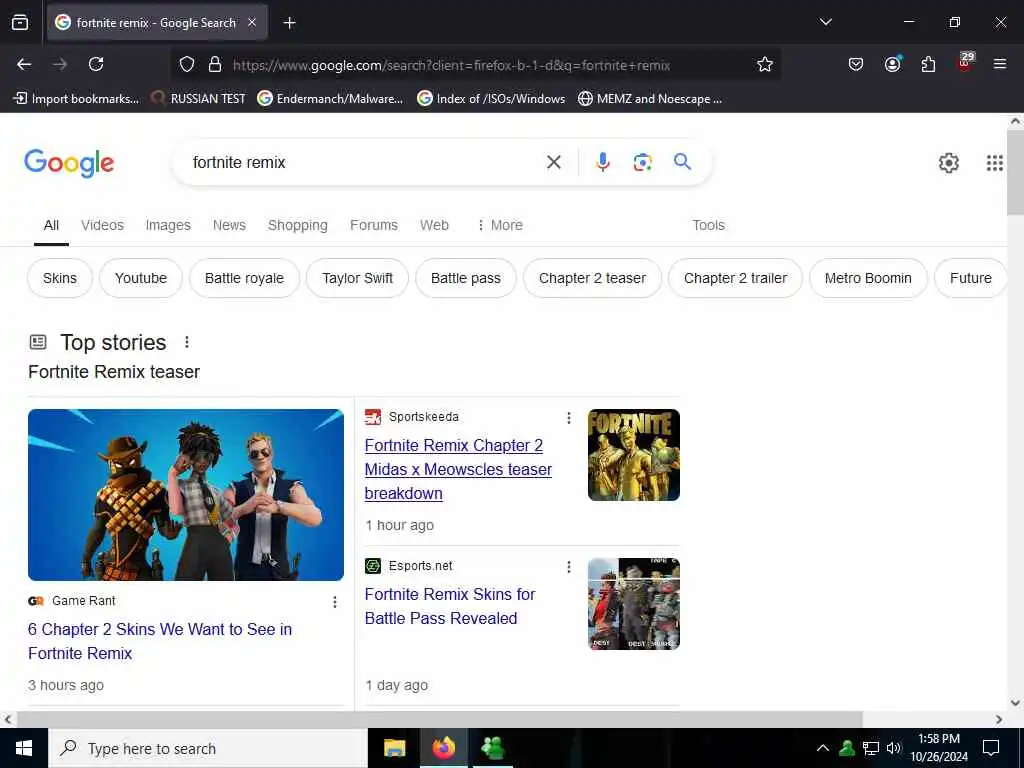Click Type here to search box

coord(208,748)
